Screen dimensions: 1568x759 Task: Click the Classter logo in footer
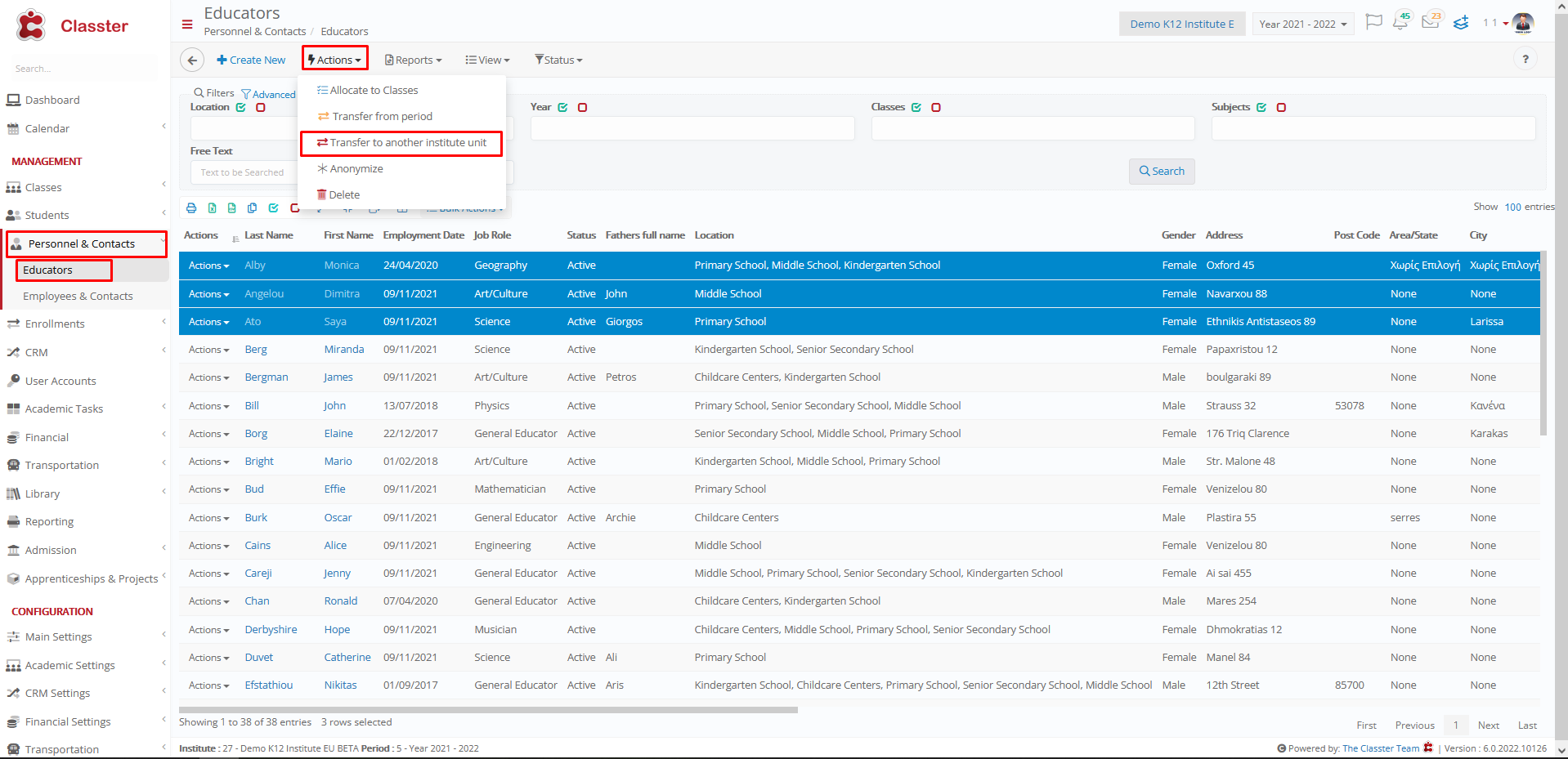tap(1428, 748)
